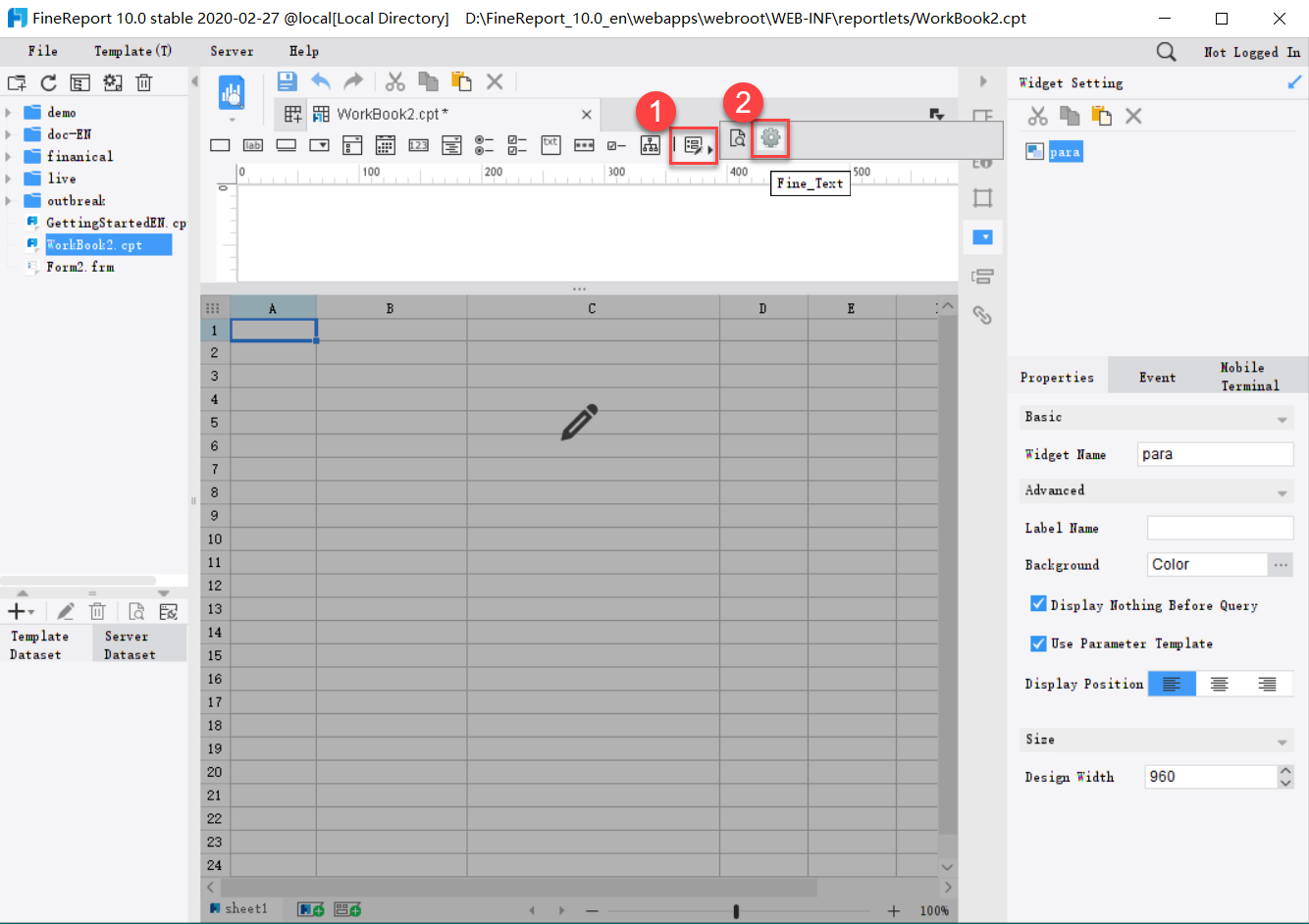Screen dimensions: 1309x924
Task: Delete the selected dataset
Action: point(97,611)
